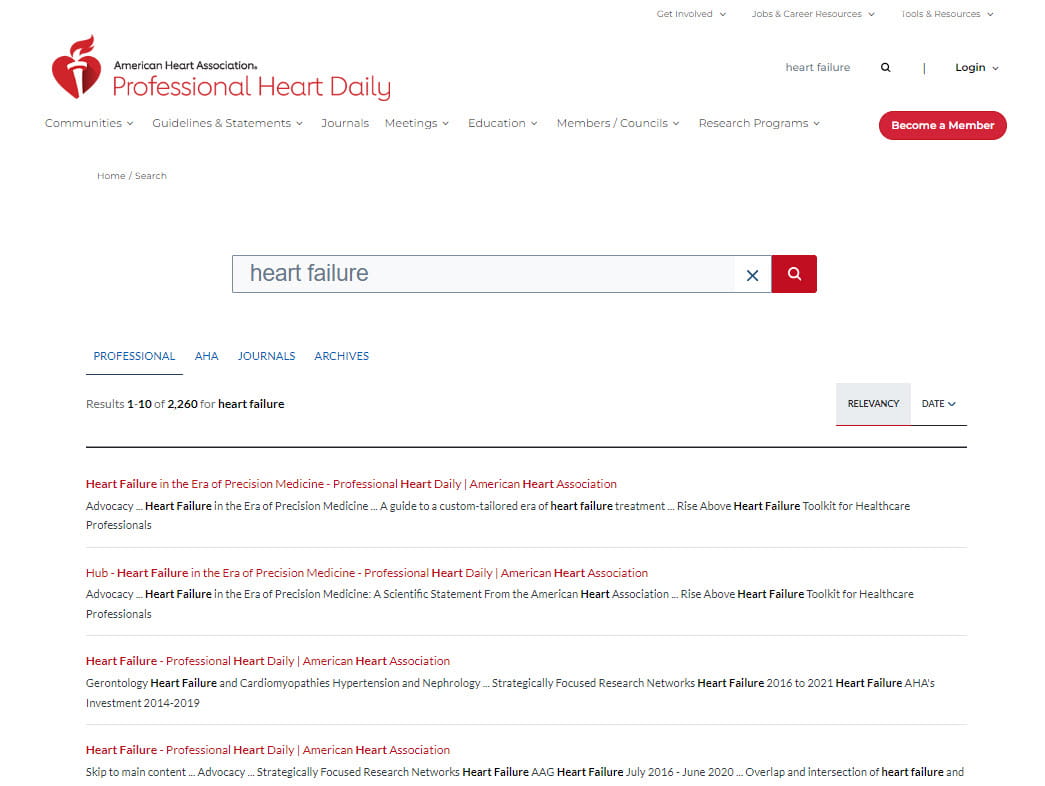Viewport: 1045px width, 786px height.
Task: Open the Heart Failure in Precision Medicine result
Action: [x=351, y=483]
